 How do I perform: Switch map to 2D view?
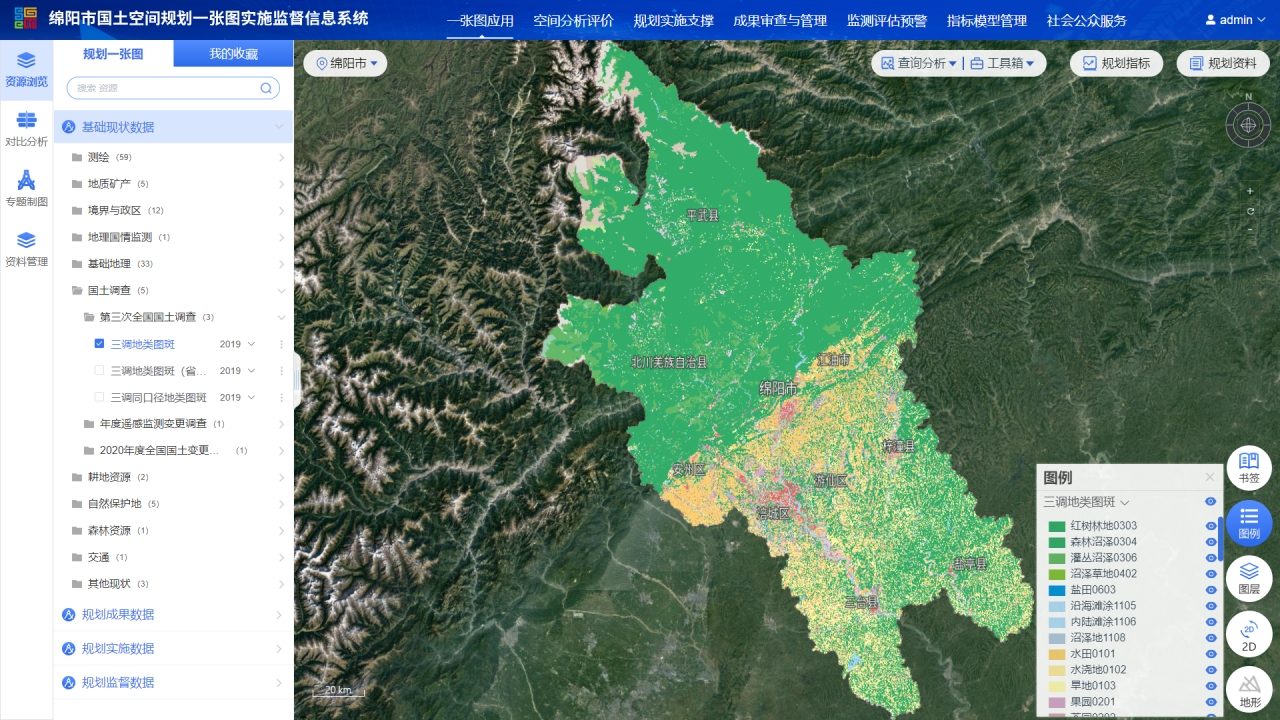click(1248, 634)
